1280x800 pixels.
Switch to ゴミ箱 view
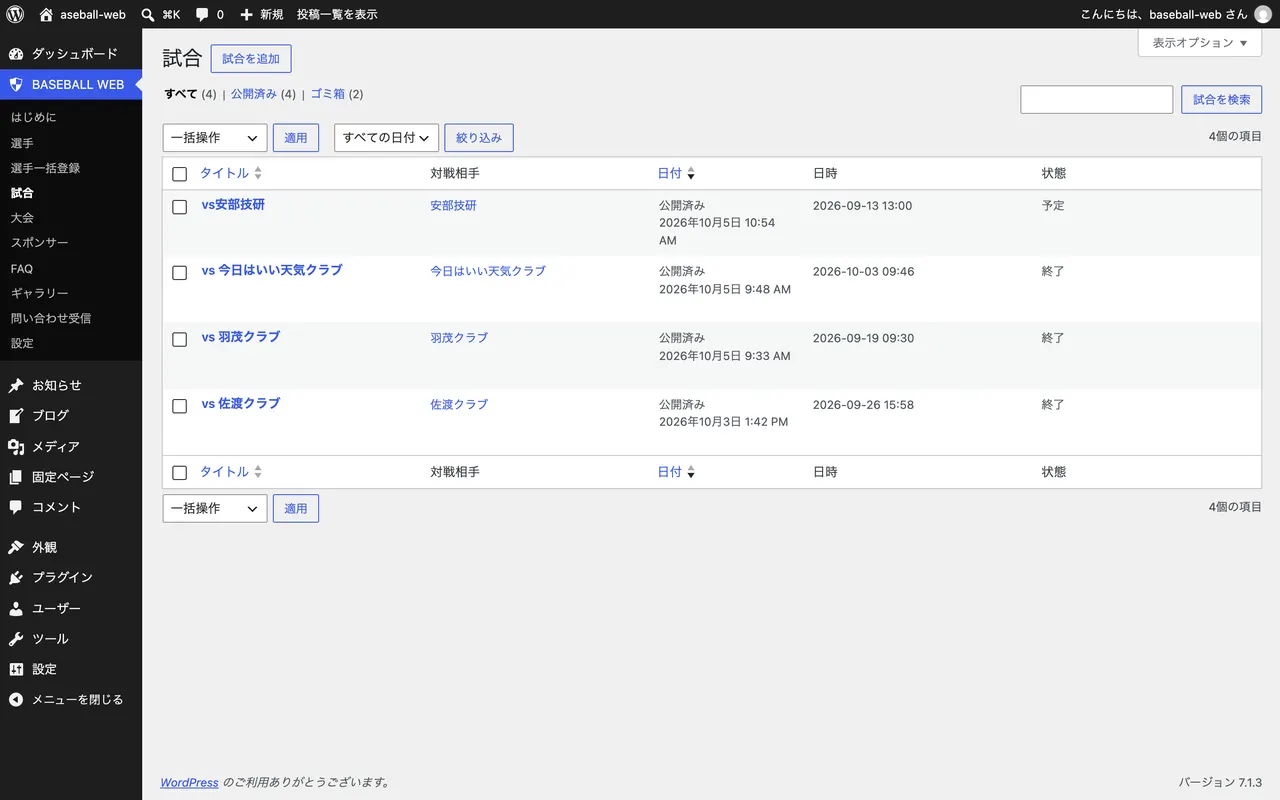tap(327, 94)
